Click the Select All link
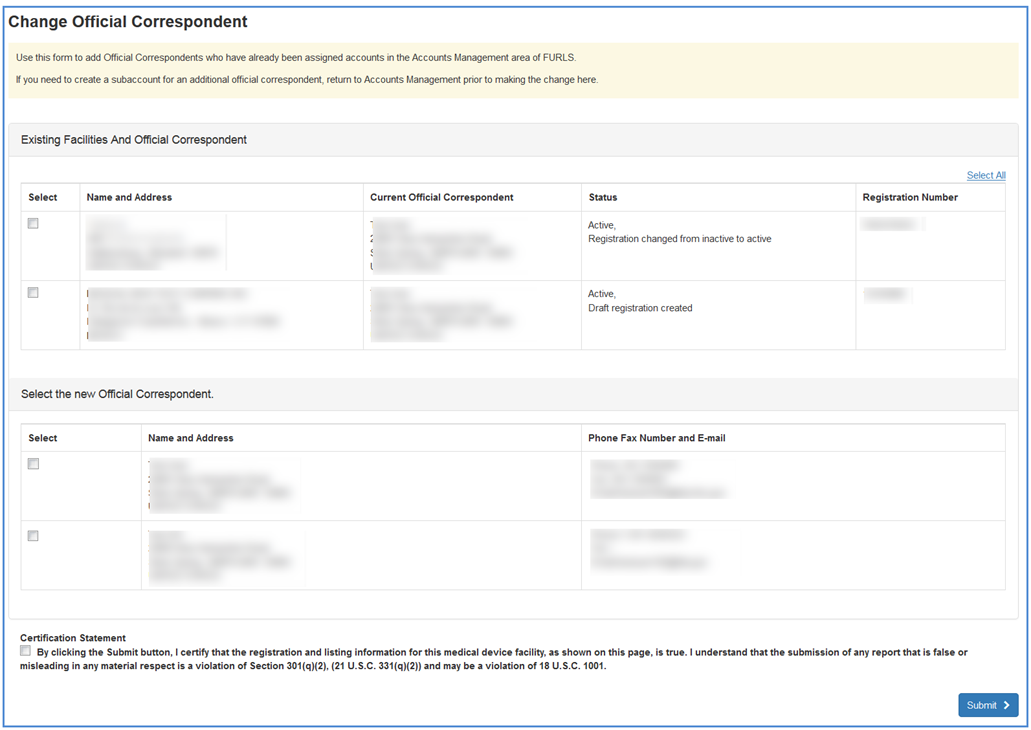This screenshot has height=730, width=1031. (x=985, y=175)
